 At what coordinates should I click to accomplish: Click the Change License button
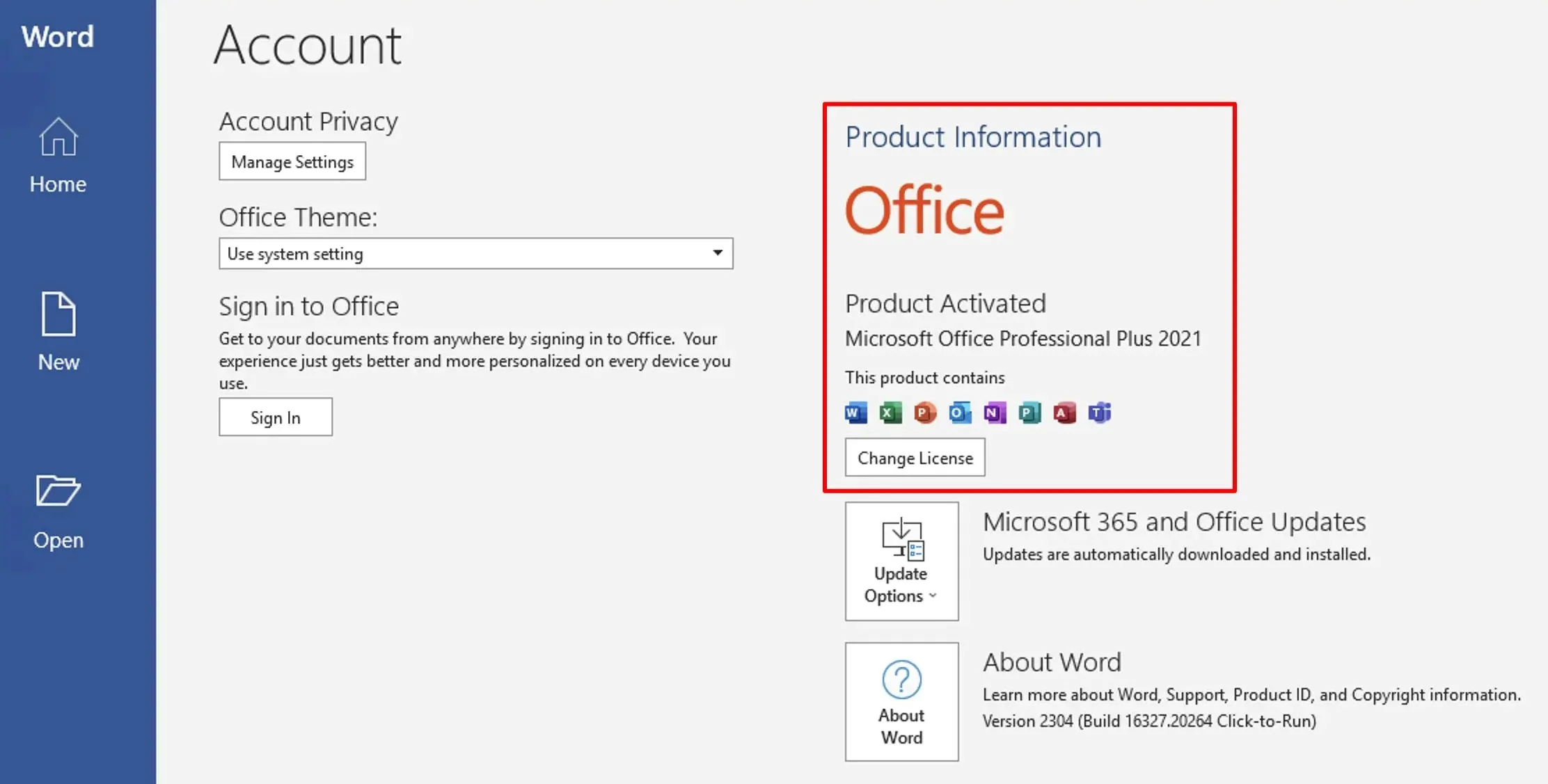pos(915,458)
